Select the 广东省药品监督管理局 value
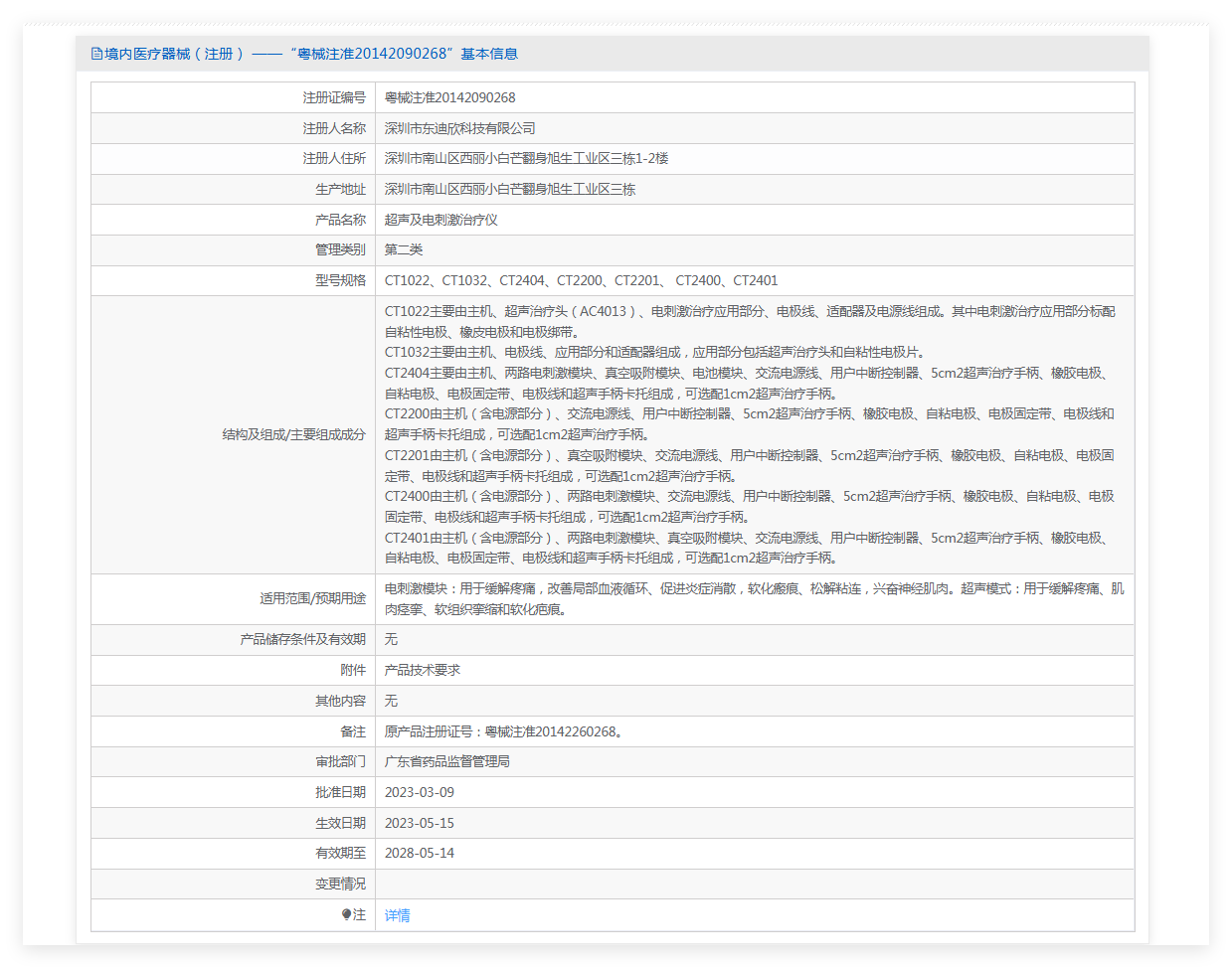Screen dimensions: 1232x968 [x=447, y=761]
